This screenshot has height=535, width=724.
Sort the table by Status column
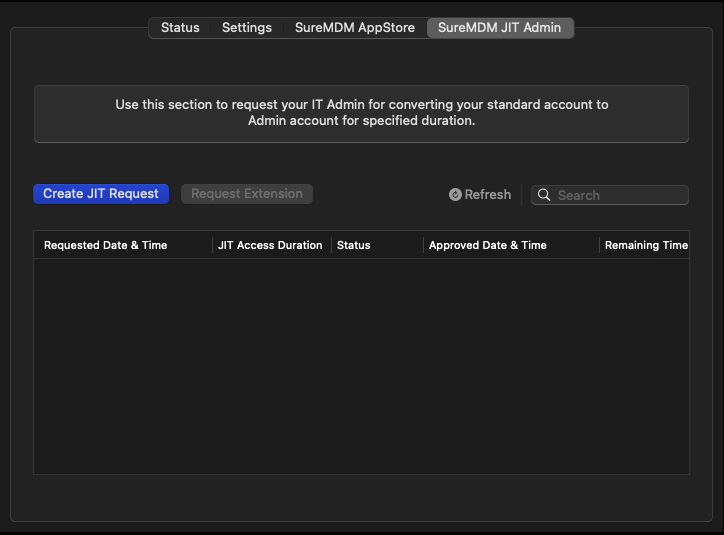pos(354,245)
